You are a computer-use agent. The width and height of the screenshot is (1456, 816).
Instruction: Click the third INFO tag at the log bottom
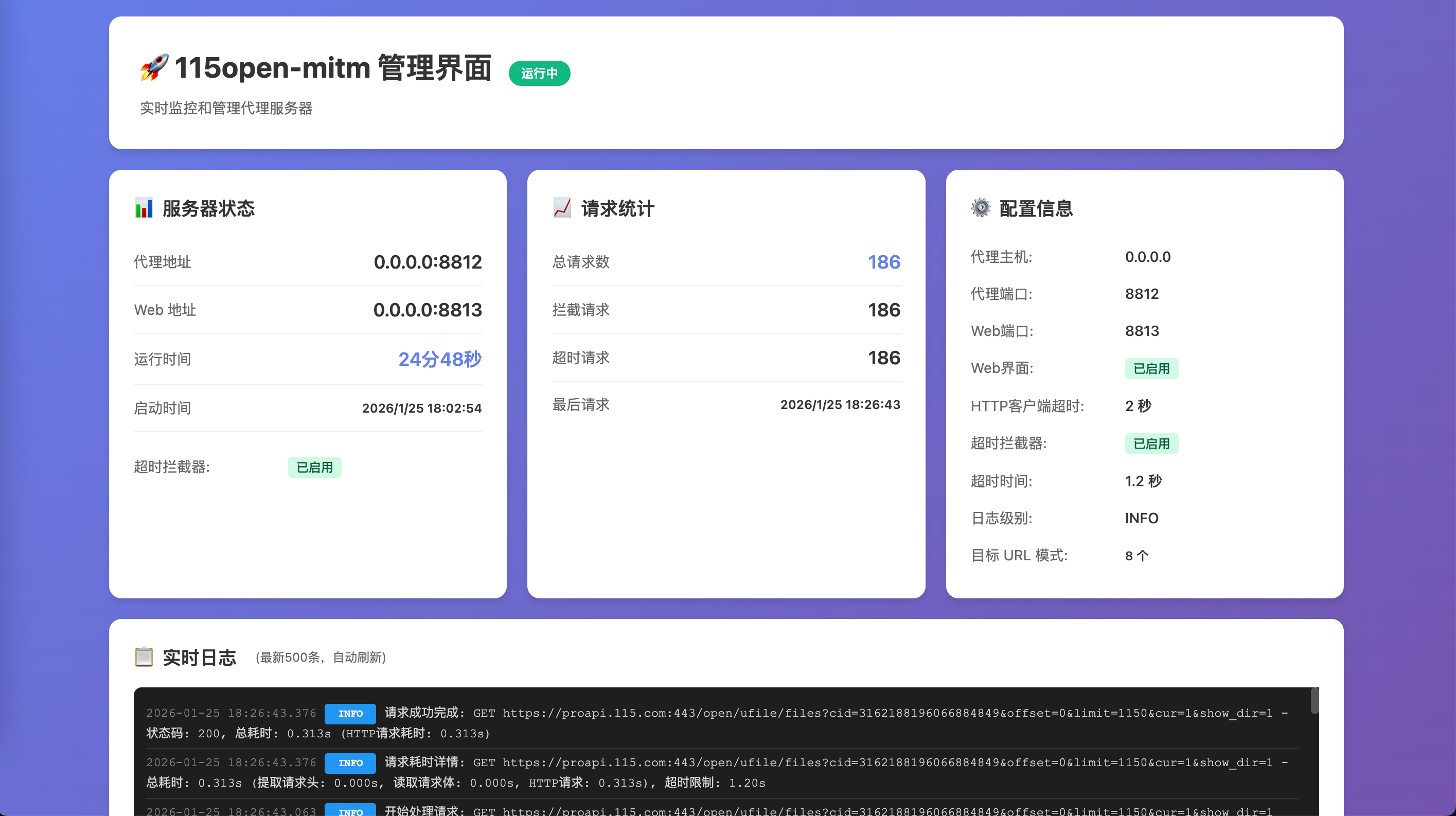click(x=350, y=811)
